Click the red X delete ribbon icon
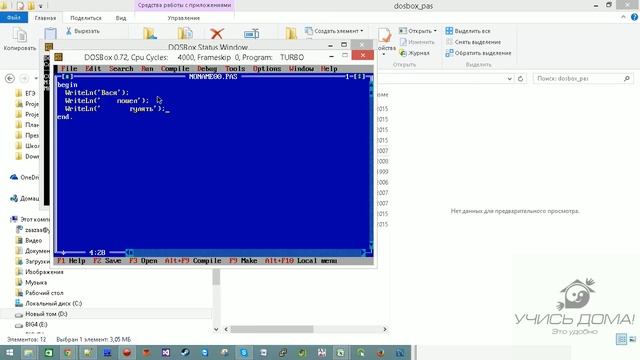640x360 pixels. click(217, 33)
